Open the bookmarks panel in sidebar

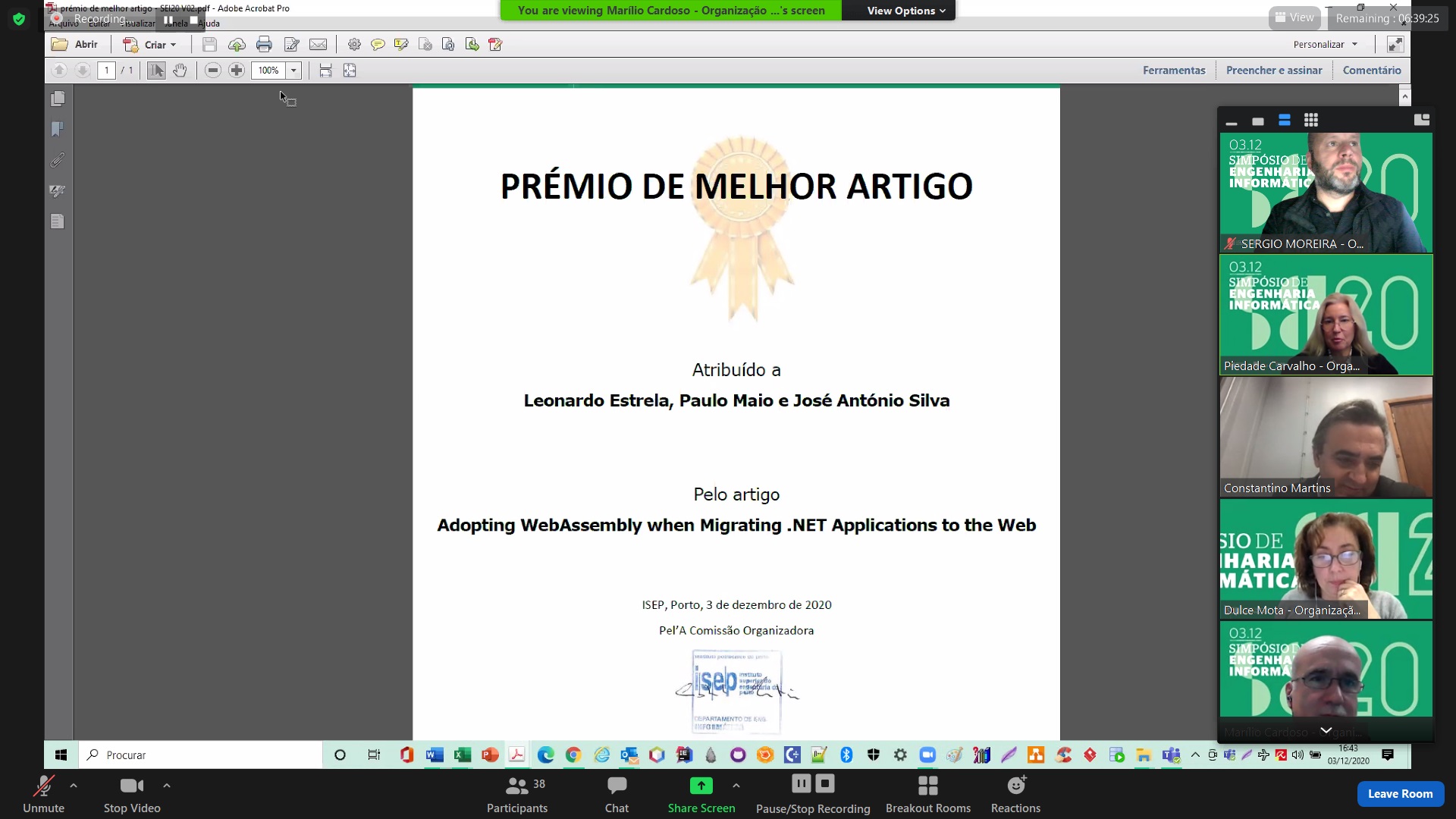click(x=58, y=130)
